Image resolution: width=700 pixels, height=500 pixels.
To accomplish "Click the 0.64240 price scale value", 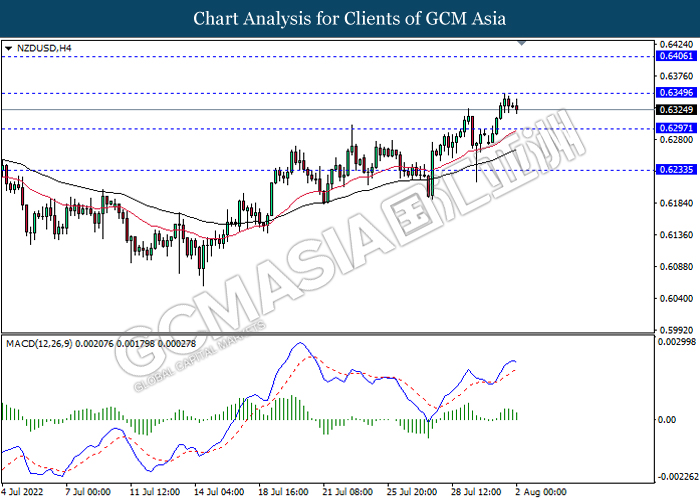I will pos(676,45).
